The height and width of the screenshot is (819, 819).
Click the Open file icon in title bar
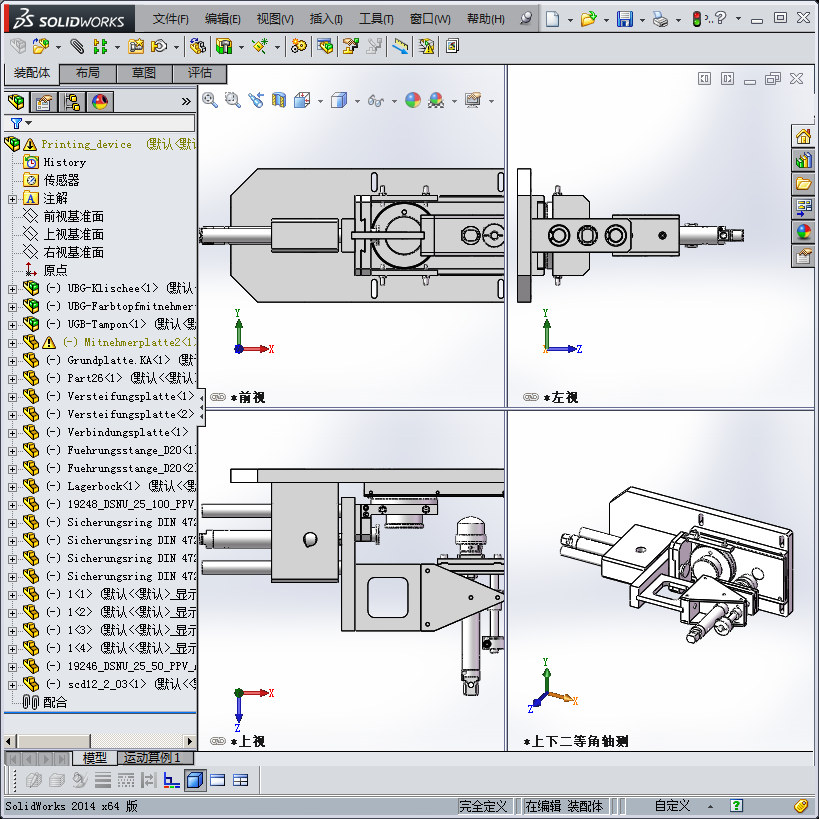(x=588, y=19)
